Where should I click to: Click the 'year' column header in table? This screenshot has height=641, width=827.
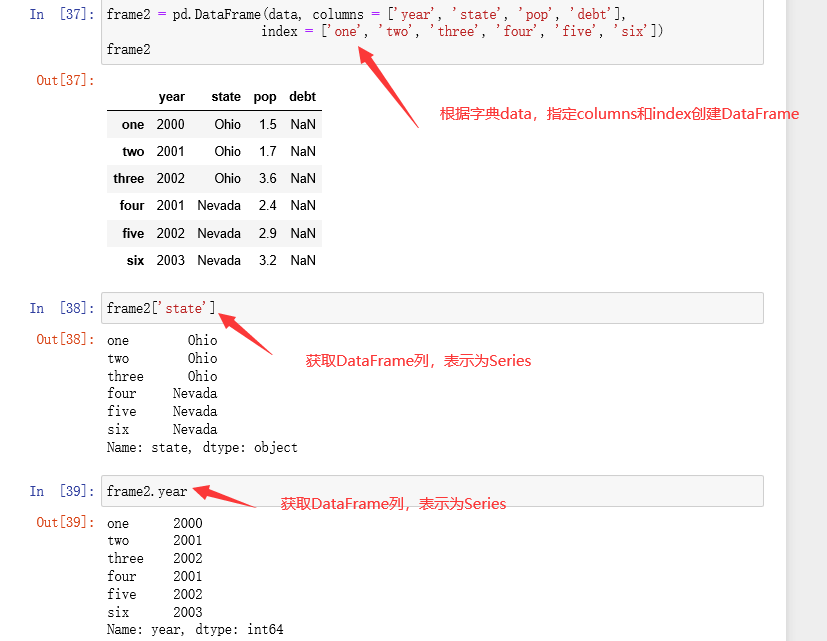point(171,97)
